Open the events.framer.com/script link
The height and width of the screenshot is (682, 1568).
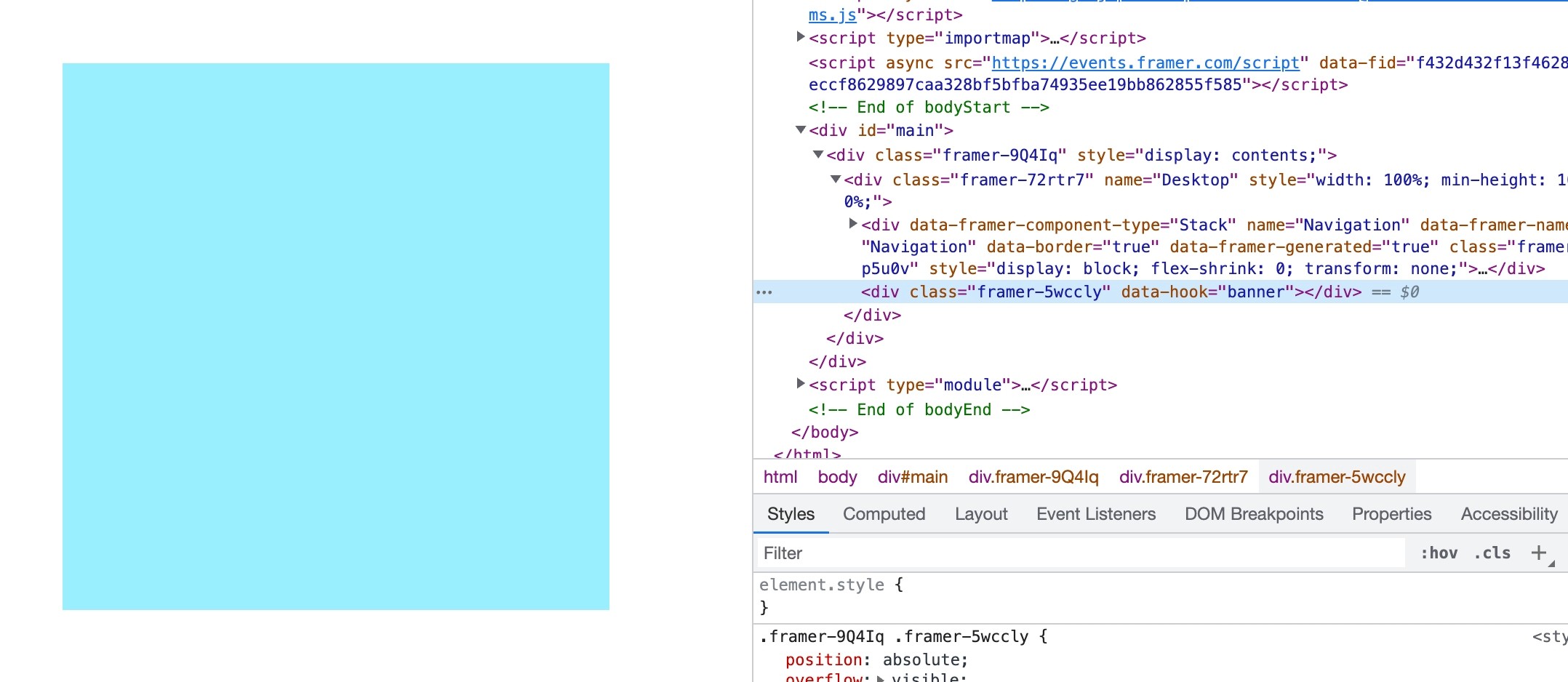1145,63
